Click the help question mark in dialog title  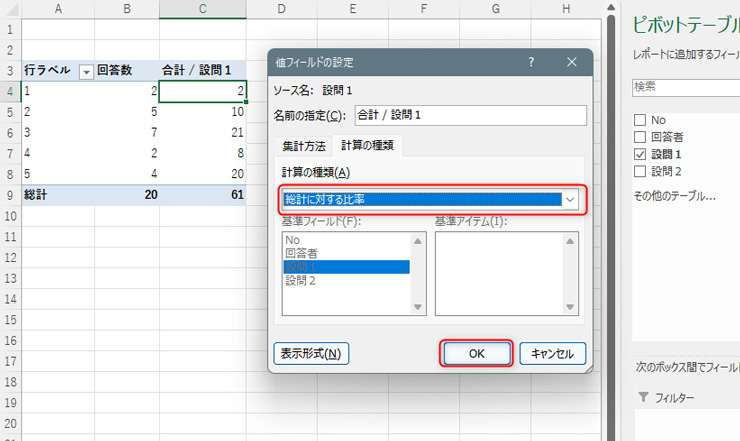[531, 62]
